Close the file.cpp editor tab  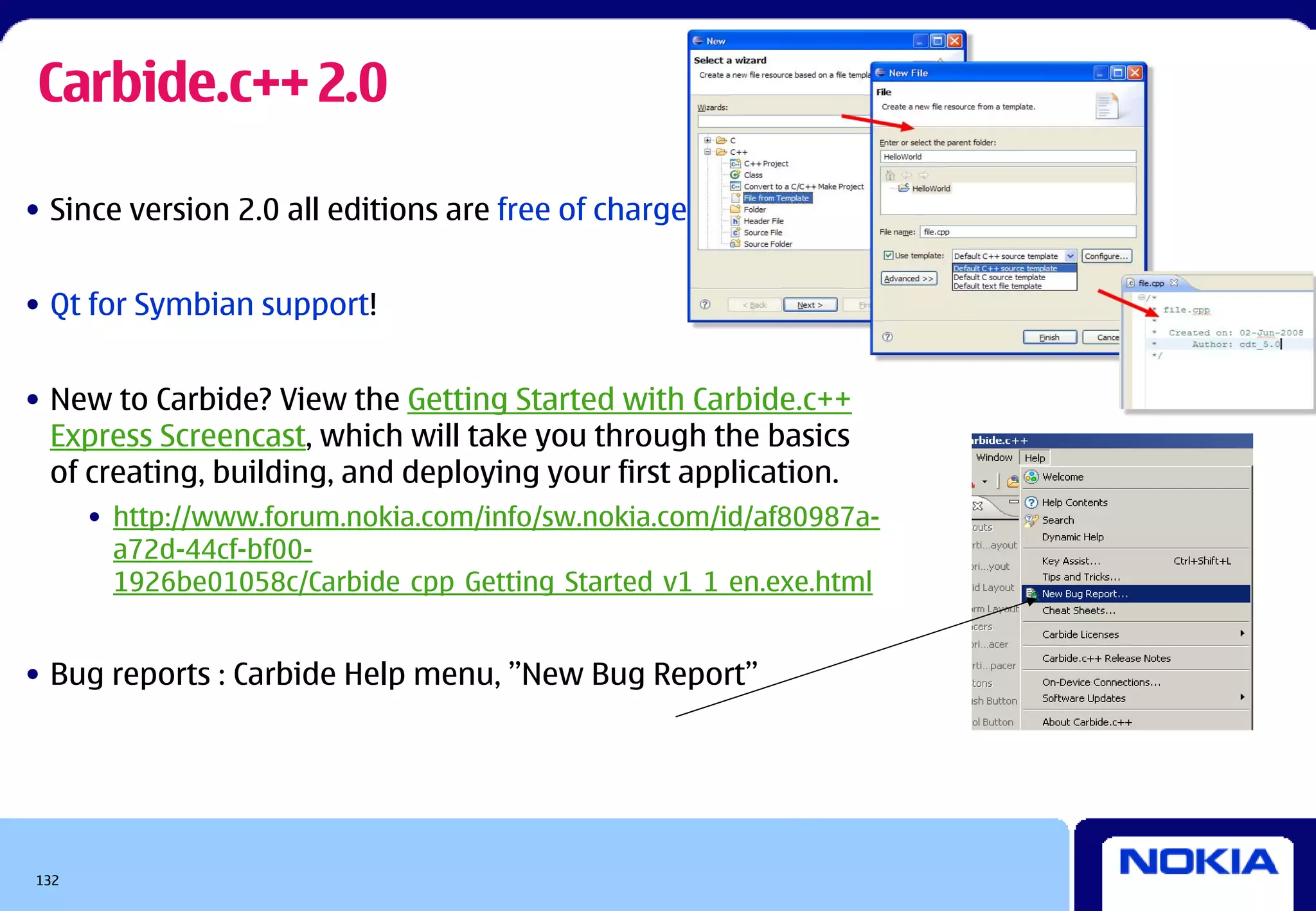point(1174,283)
